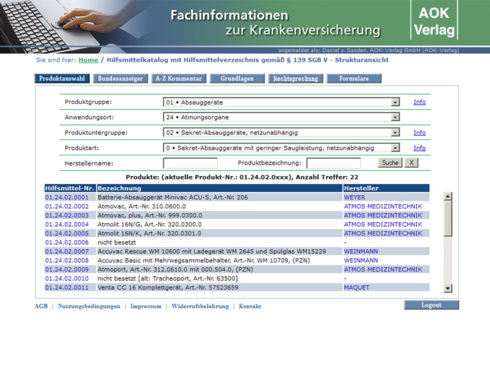Click the Hersteller column header
The height and width of the screenshot is (367, 490).
click(x=386, y=188)
